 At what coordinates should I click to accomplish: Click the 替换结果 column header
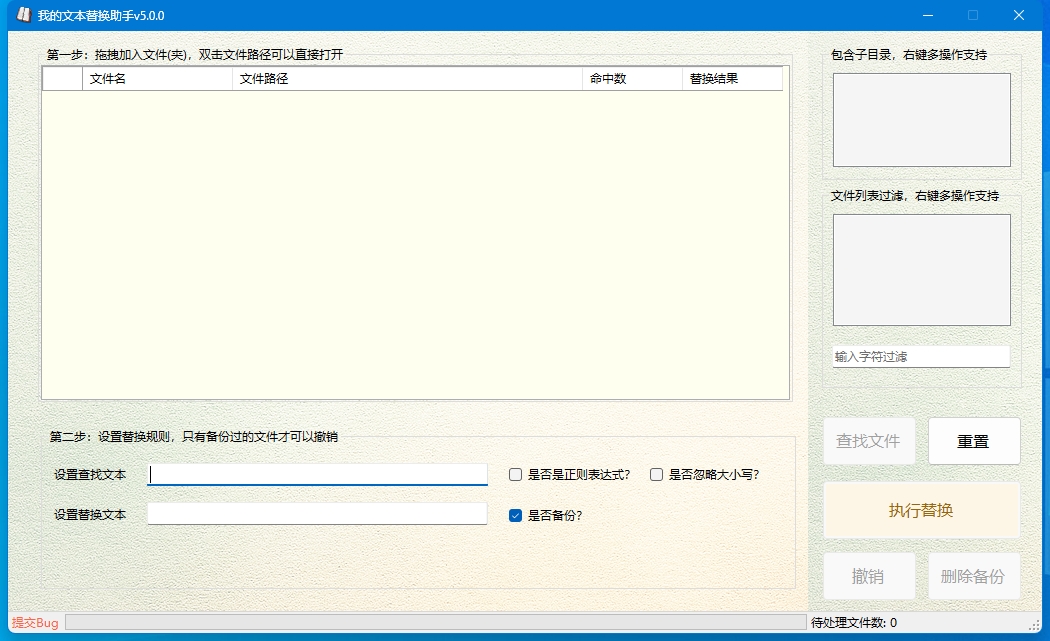tap(733, 78)
